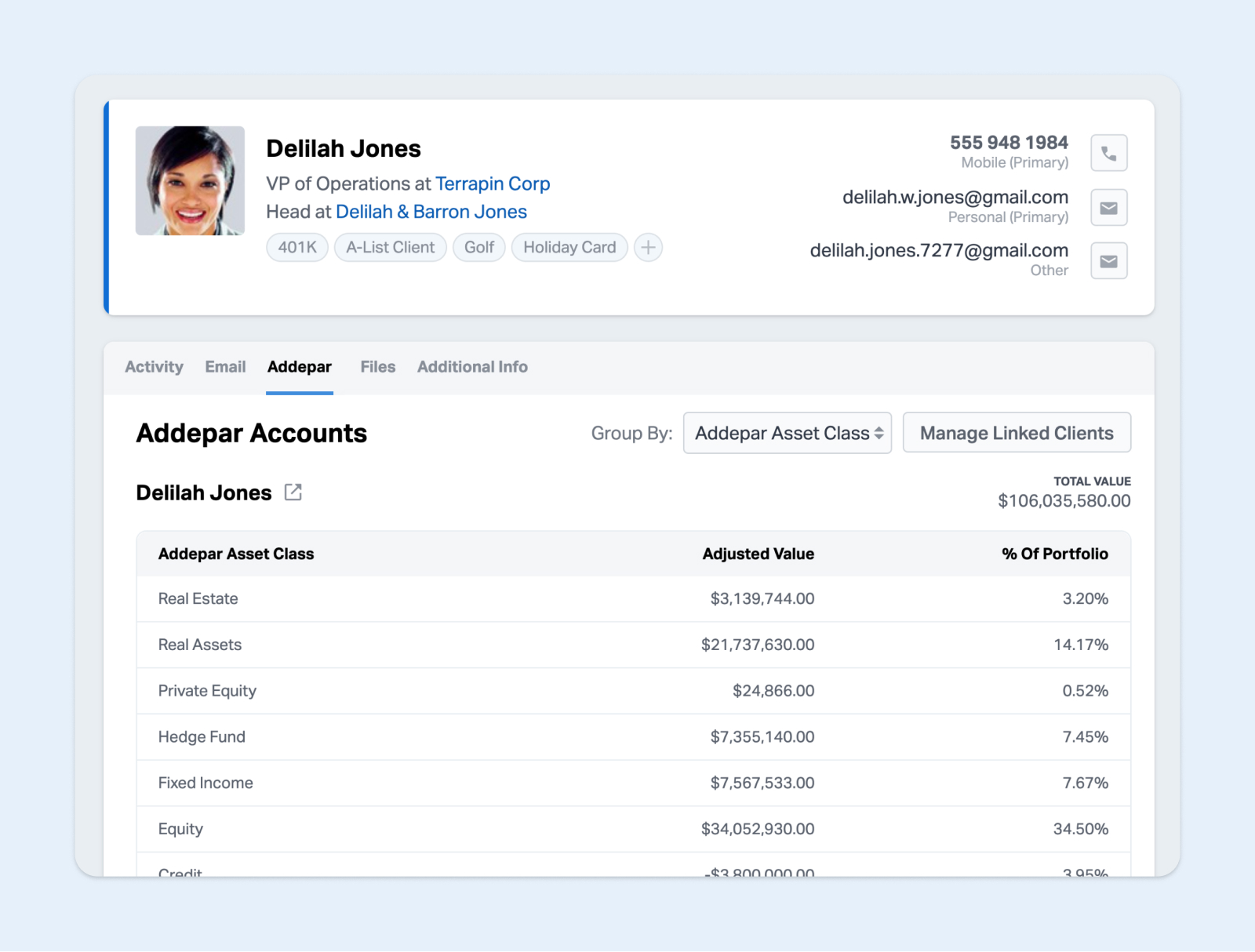Switch to the Email tab
The height and width of the screenshot is (952, 1255).
coord(225,367)
